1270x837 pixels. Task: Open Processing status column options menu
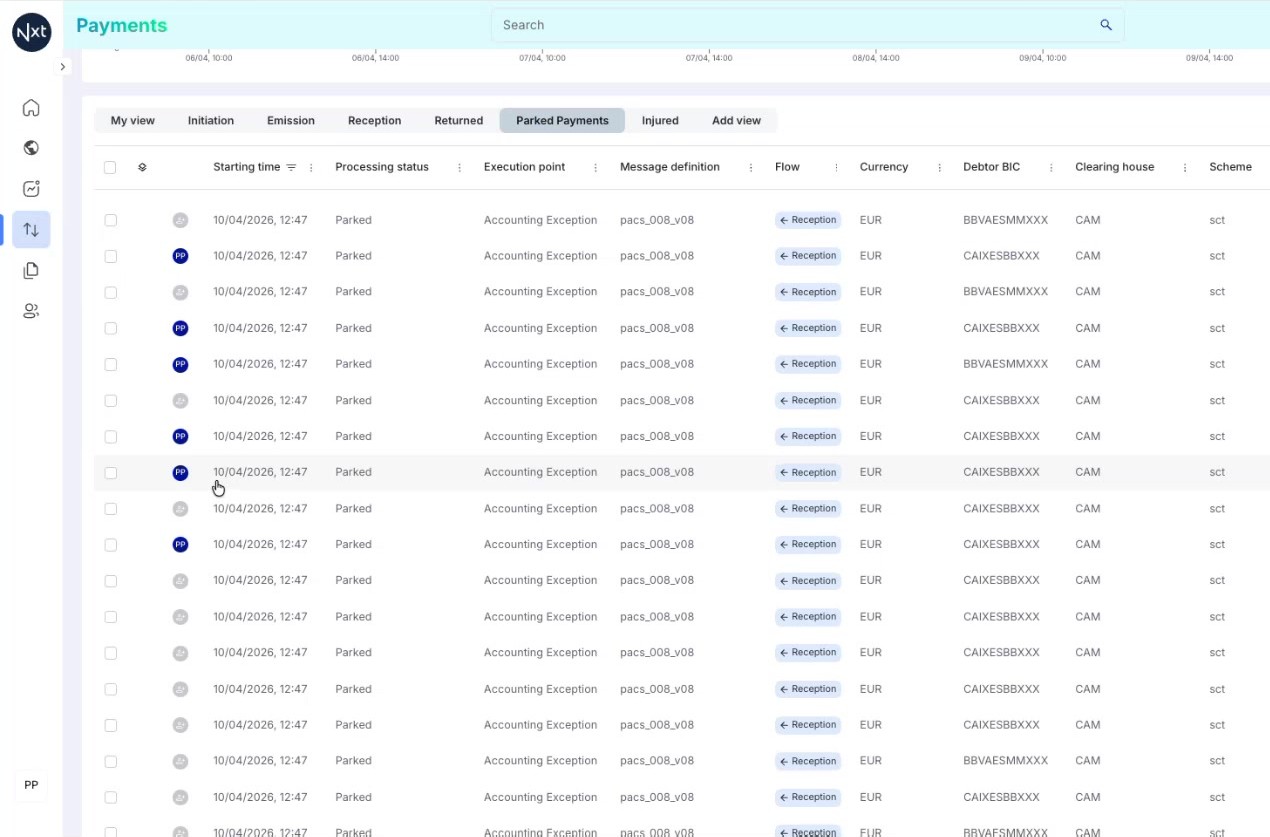coord(459,167)
